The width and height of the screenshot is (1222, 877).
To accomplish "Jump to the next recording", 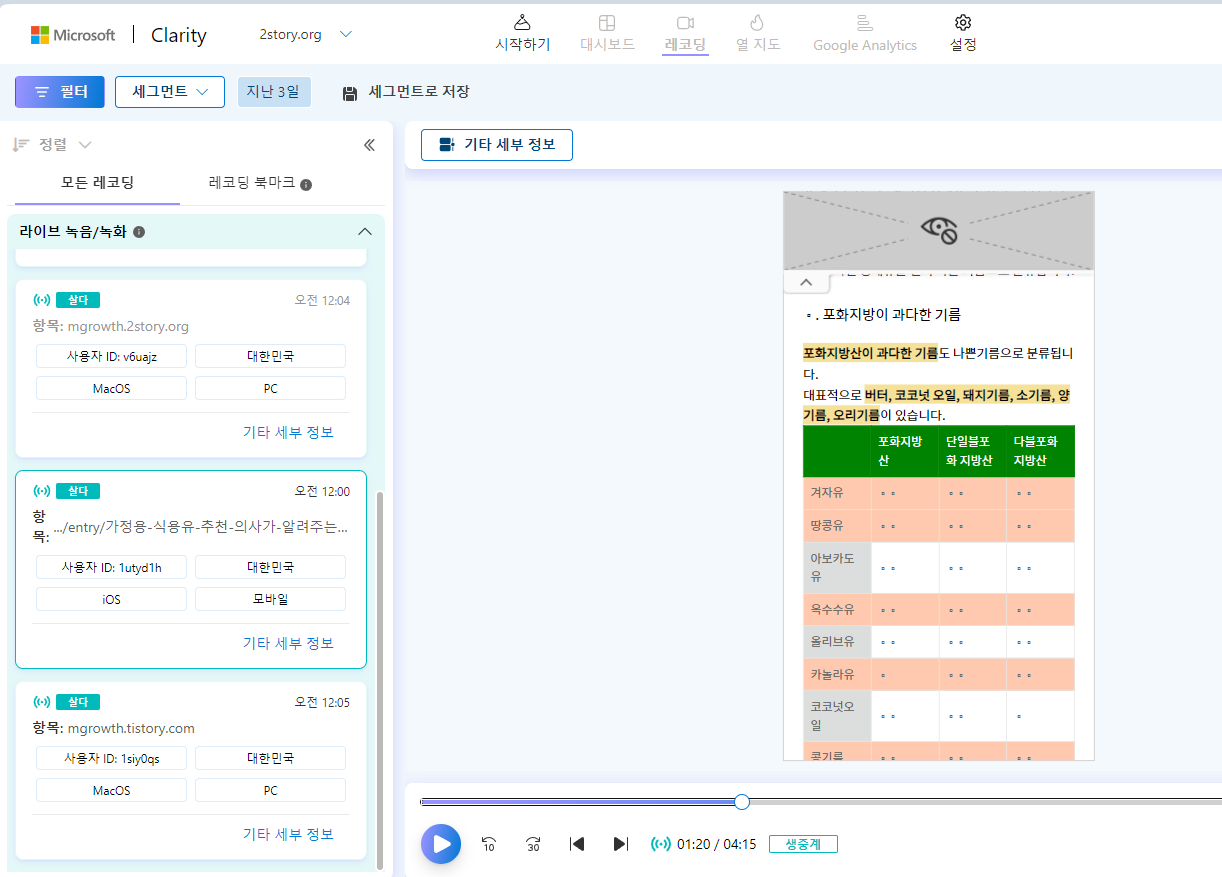I will coord(621,844).
